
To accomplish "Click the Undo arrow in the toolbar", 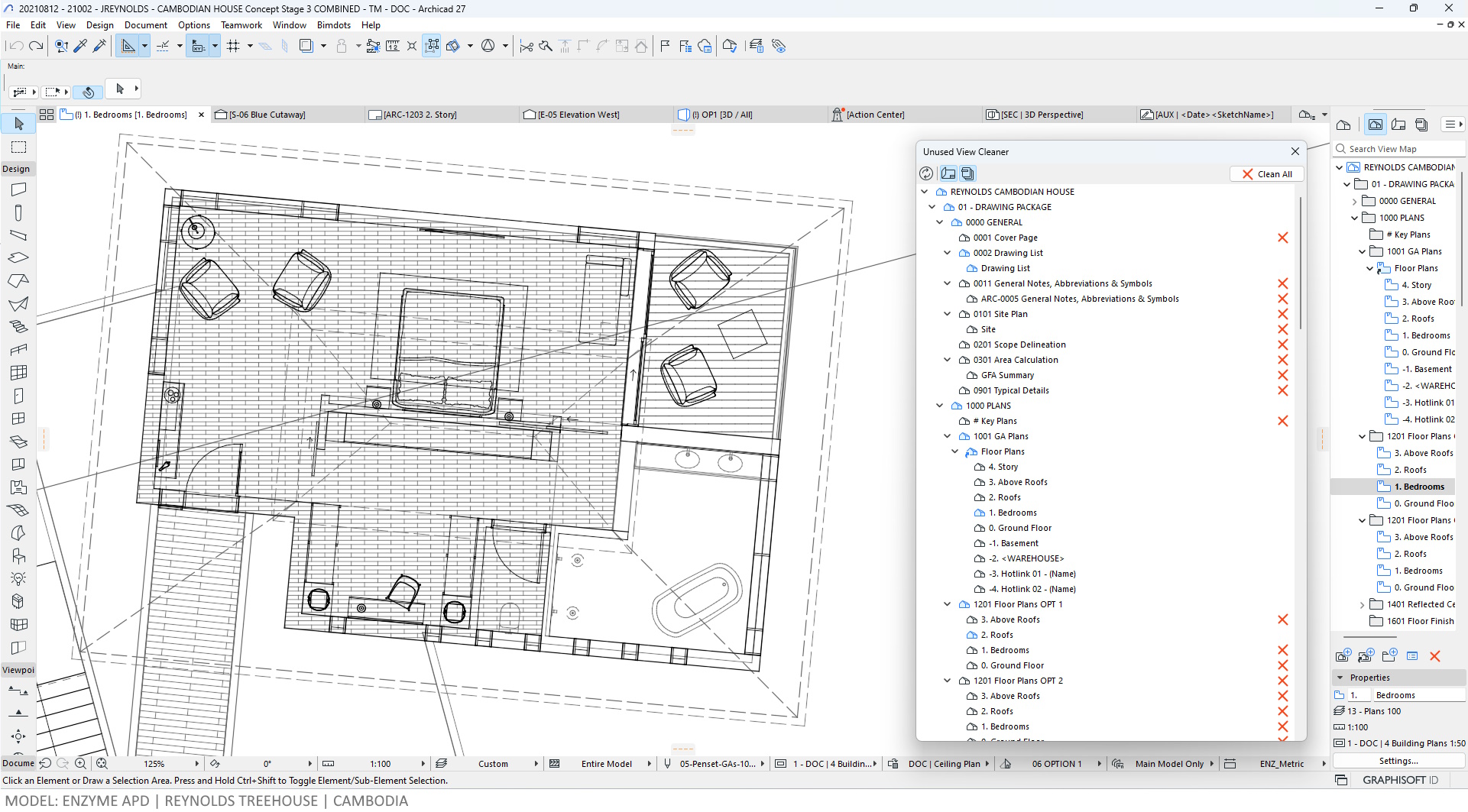I will tap(16, 47).
